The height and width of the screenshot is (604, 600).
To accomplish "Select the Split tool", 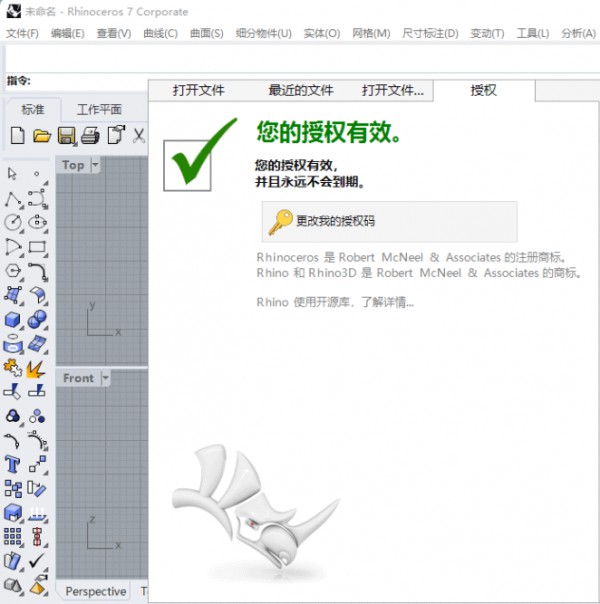I will [x=37, y=391].
